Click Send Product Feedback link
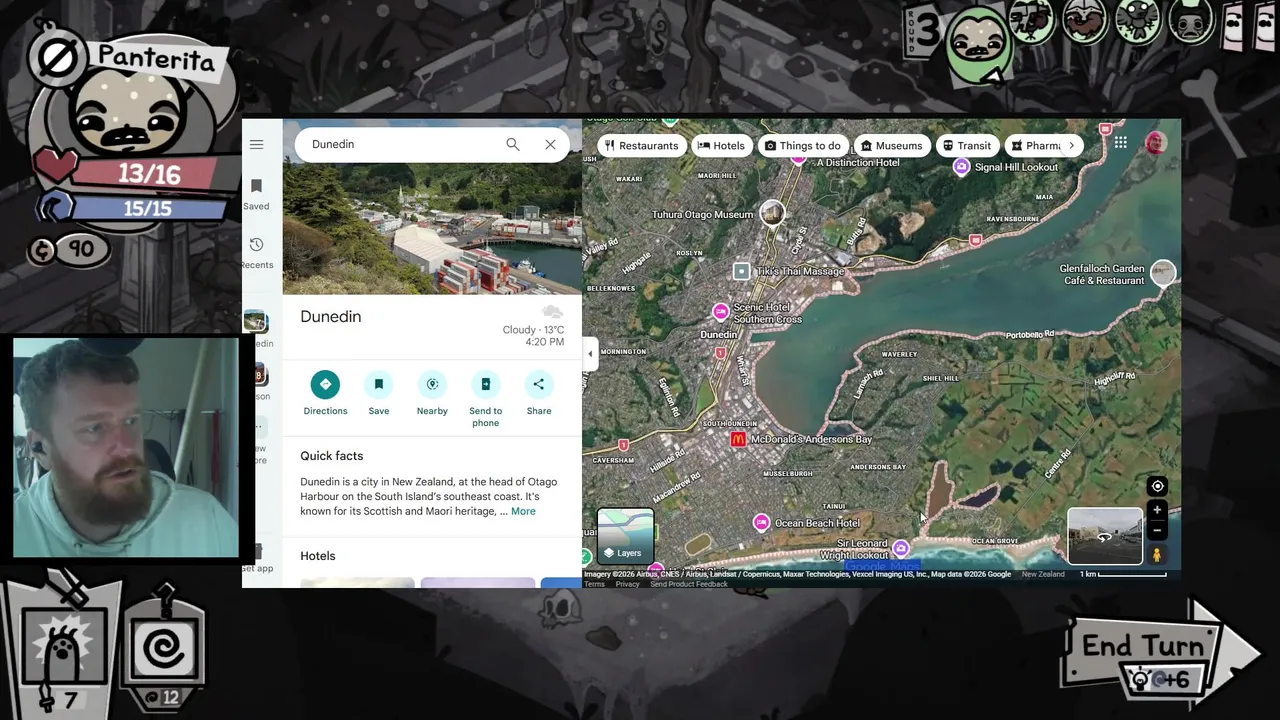This screenshot has height=720, width=1280. pos(689,584)
